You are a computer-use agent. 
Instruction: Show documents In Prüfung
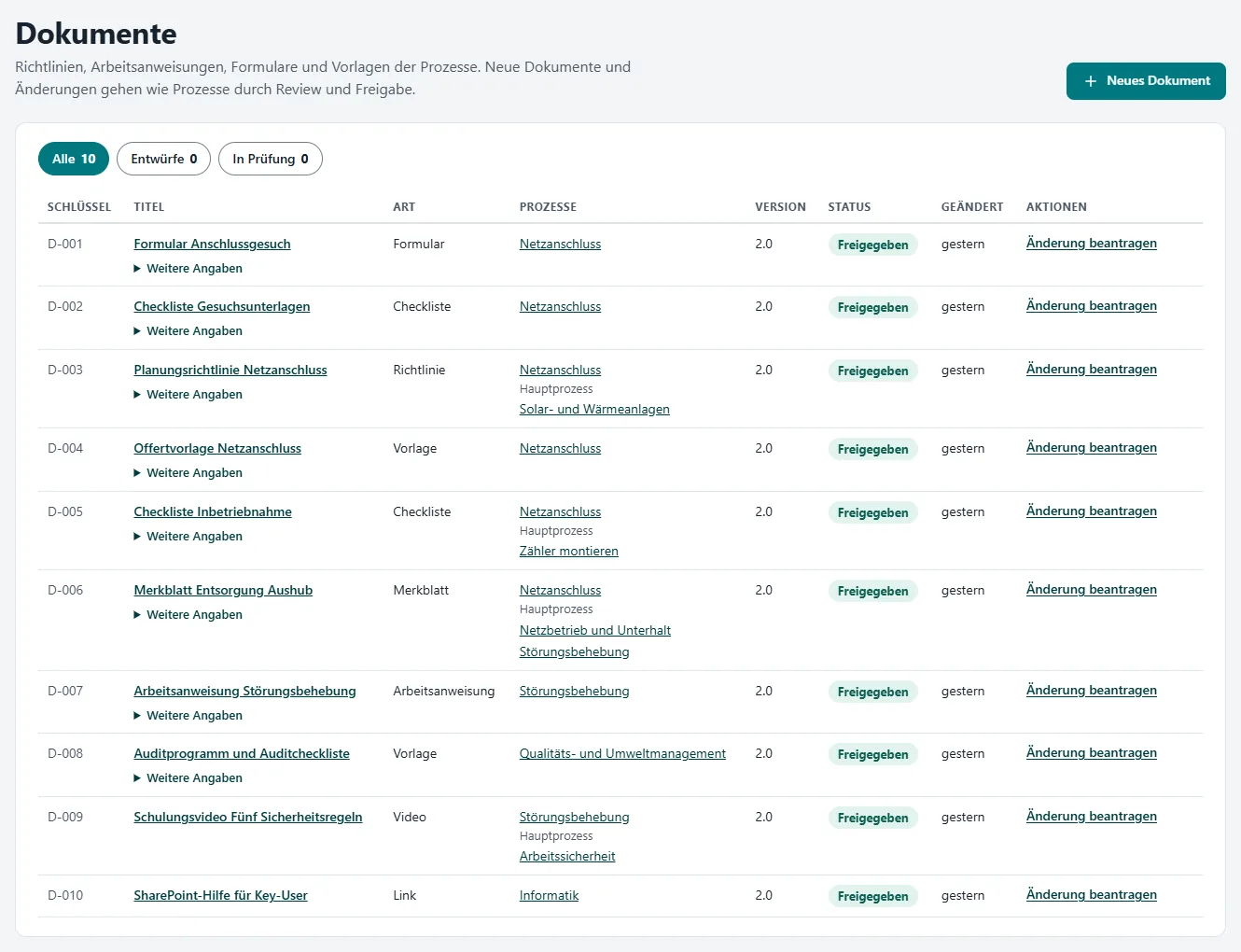[271, 159]
